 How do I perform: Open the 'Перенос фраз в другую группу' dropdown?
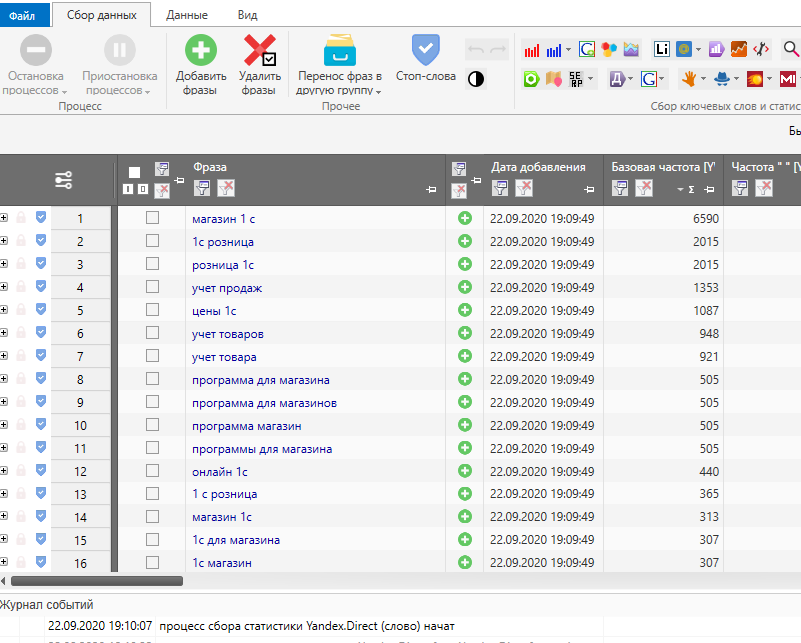(x=340, y=83)
